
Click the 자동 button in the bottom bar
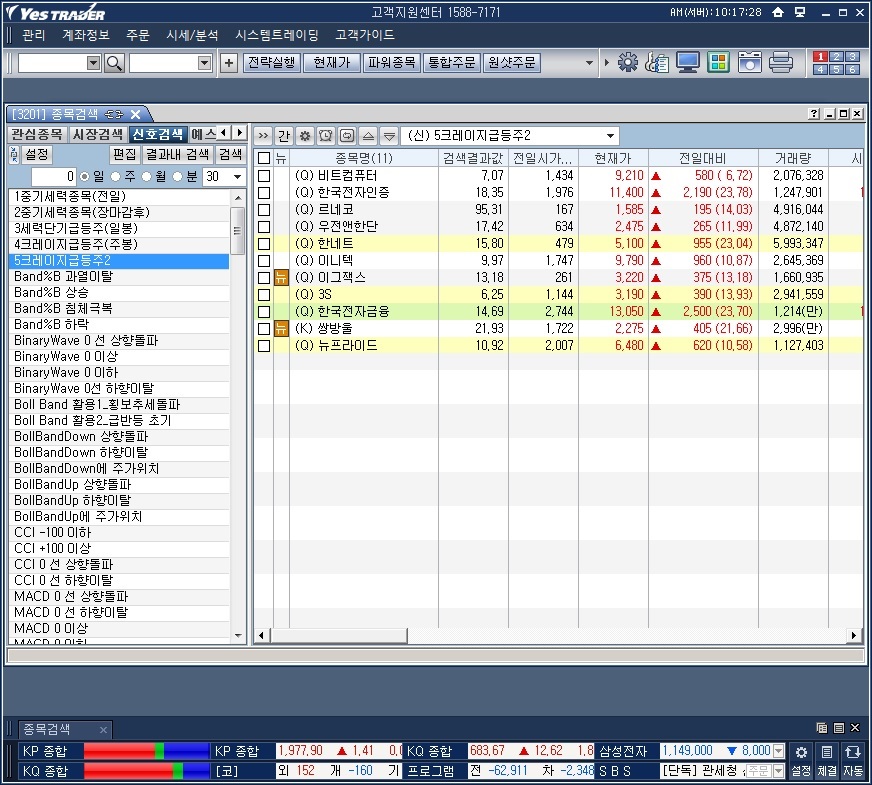click(853, 760)
